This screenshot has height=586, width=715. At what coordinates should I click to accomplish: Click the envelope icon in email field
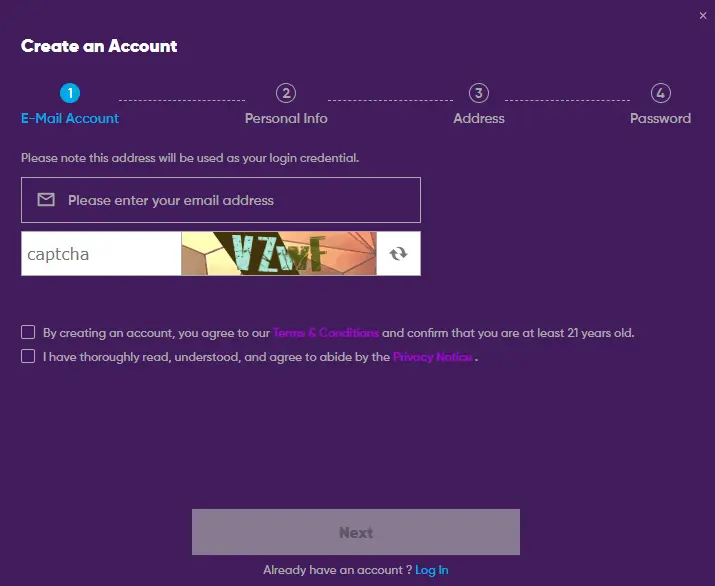coord(46,200)
